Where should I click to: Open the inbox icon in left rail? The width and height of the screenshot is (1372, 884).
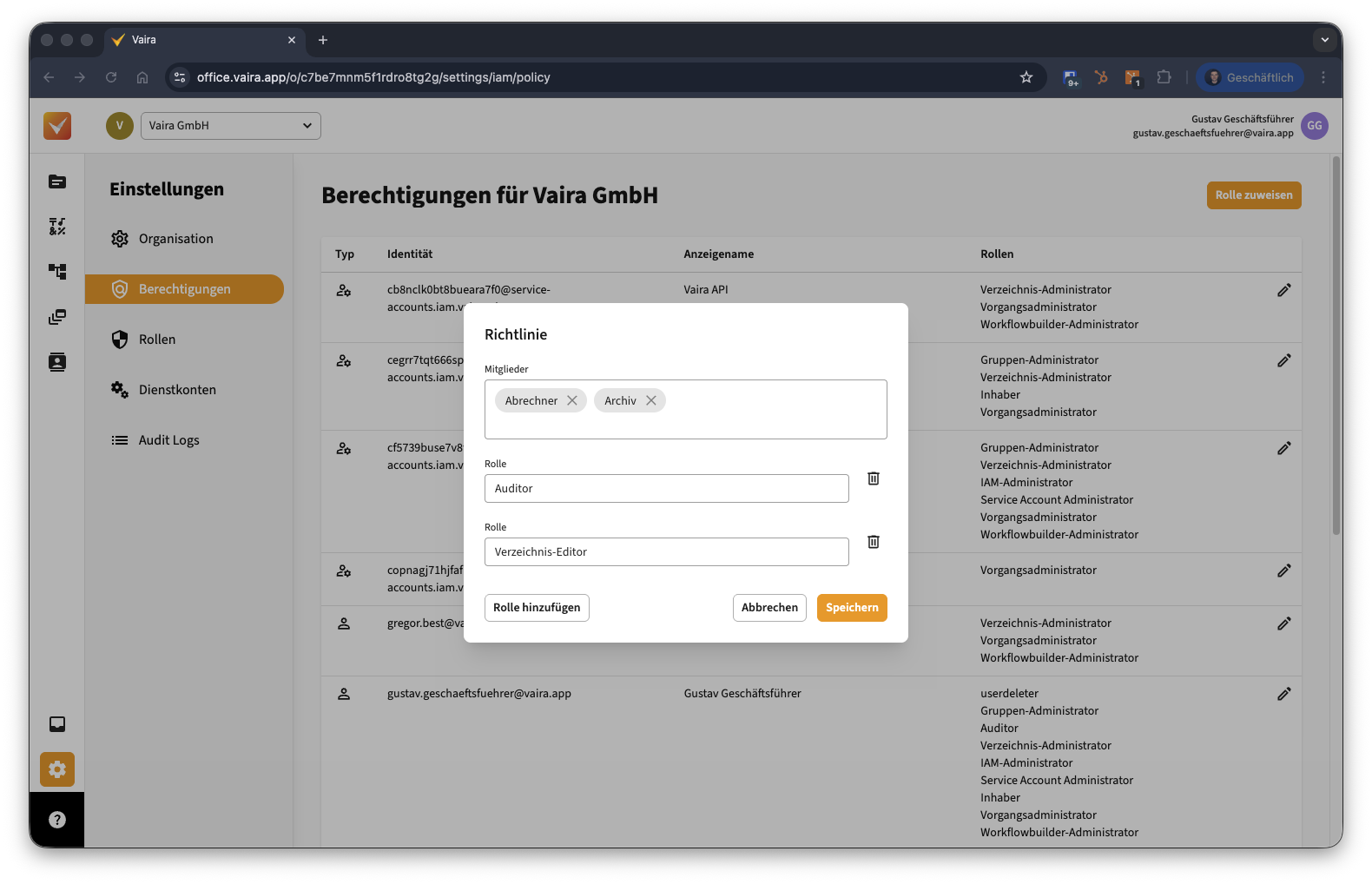pyautogui.click(x=57, y=724)
